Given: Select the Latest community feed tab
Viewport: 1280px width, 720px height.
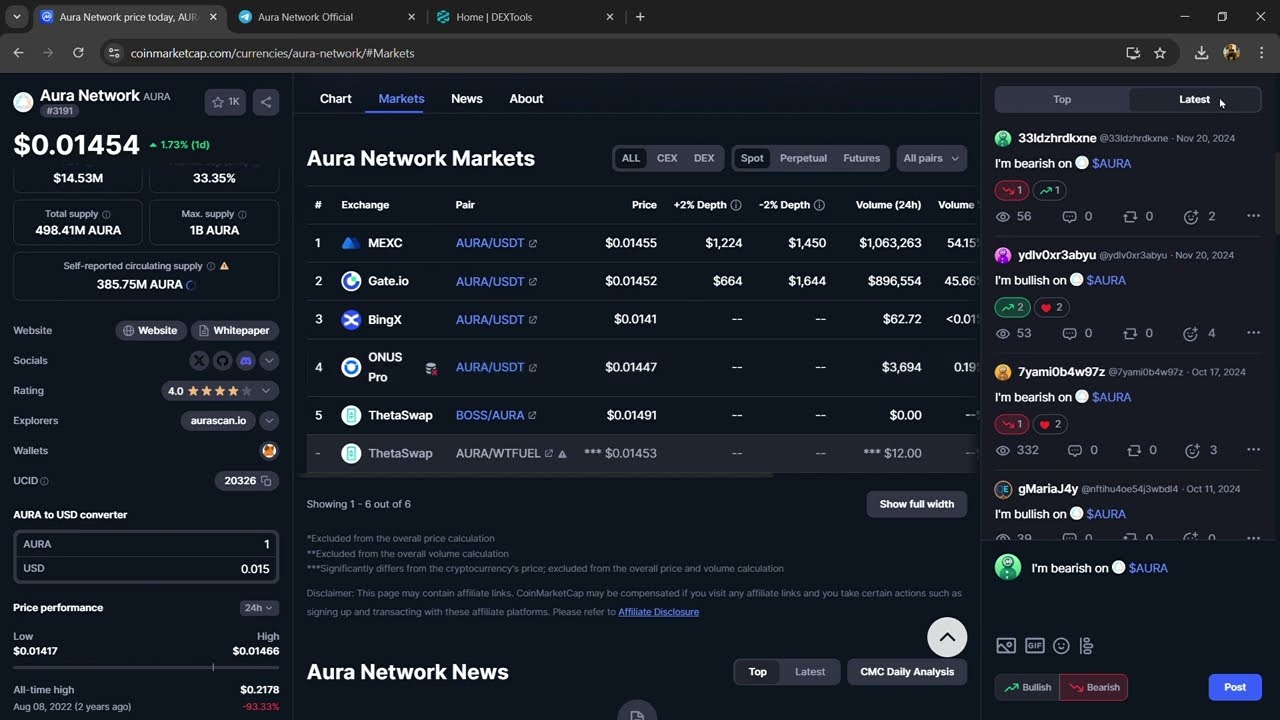Looking at the screenshot, I should point(1194,99).
